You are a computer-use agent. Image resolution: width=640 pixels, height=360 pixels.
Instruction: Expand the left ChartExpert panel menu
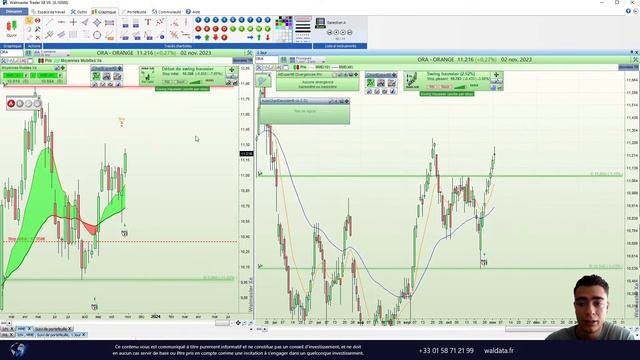coord(119,69)
